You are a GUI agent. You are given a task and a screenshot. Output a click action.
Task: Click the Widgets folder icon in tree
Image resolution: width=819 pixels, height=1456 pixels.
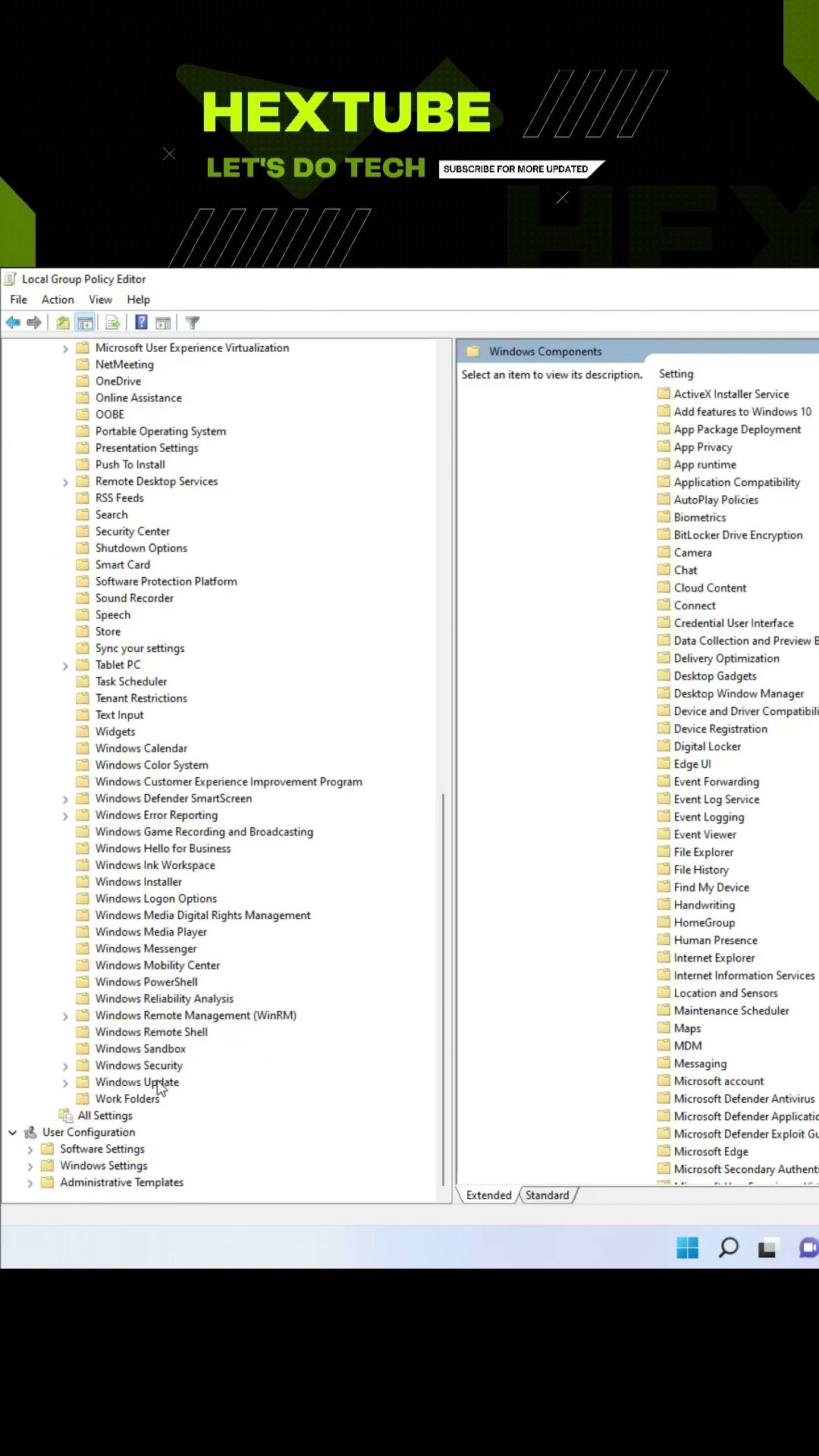click(x=83, y=731)
